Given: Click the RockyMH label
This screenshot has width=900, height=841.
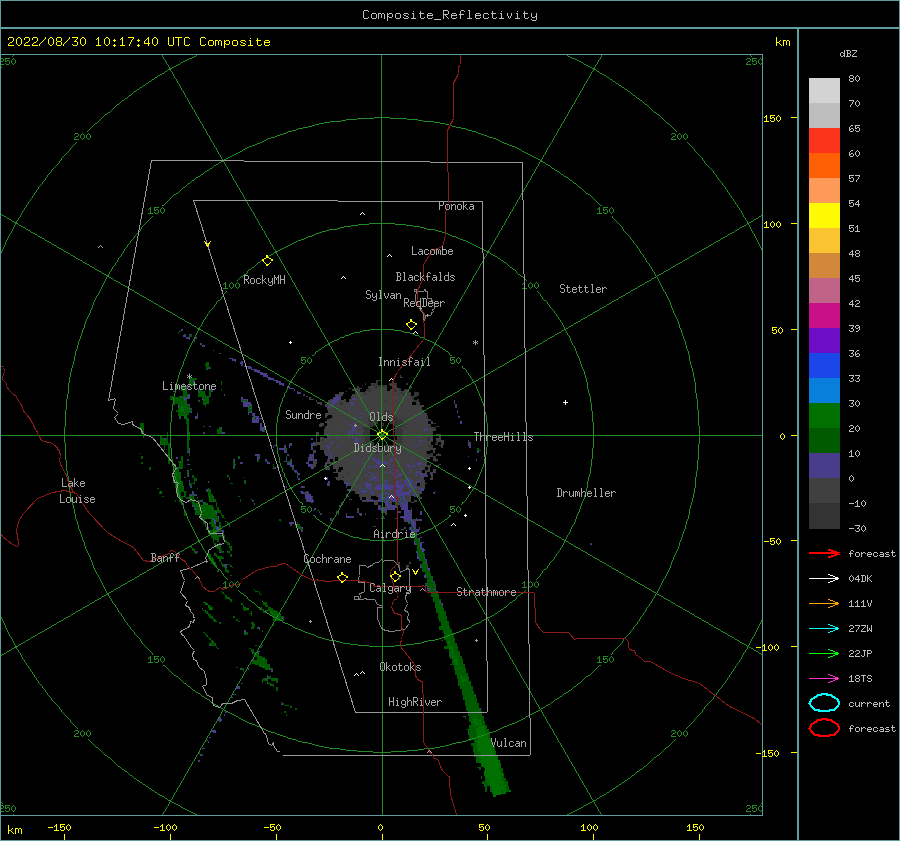Looking at the screenshot, I should (264, 280).
